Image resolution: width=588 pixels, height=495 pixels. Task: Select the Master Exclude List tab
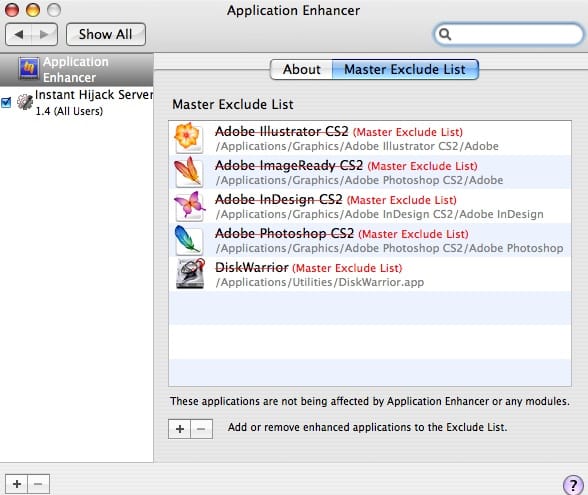405,69
